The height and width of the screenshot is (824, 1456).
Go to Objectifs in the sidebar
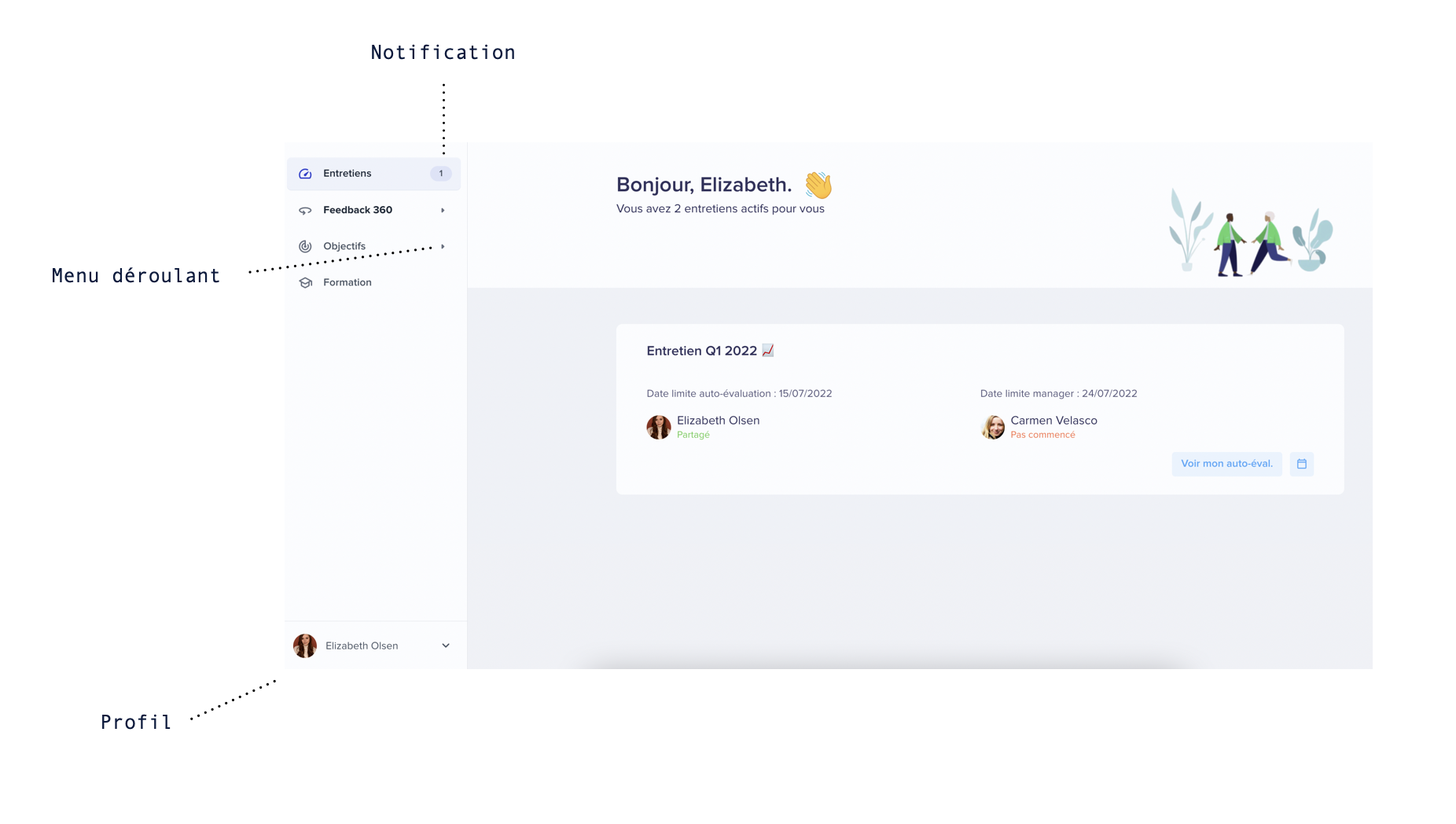click(x=373, y=246)
